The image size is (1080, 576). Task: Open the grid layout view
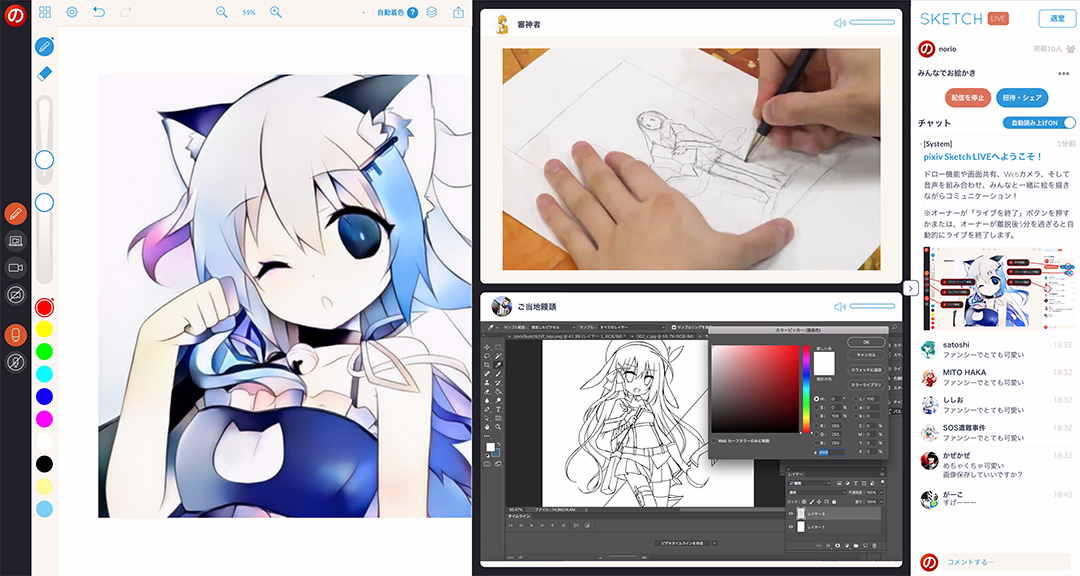click(44, 12)
